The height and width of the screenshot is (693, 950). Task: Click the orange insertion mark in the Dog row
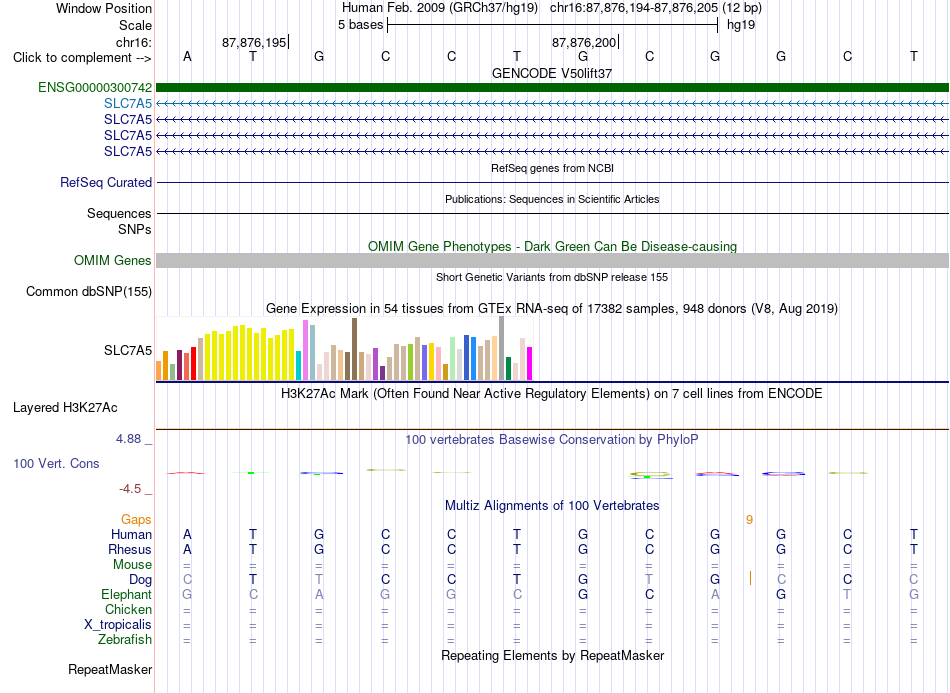click(x=750, y=579)
